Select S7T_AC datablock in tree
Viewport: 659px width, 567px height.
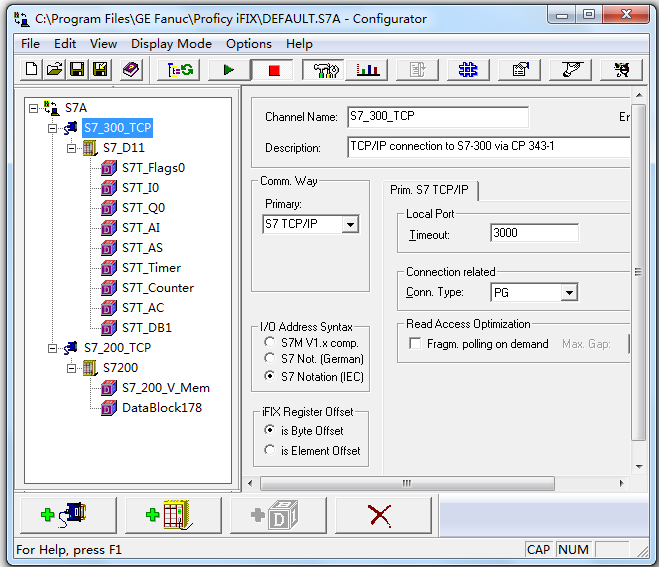tap(143, 308)
